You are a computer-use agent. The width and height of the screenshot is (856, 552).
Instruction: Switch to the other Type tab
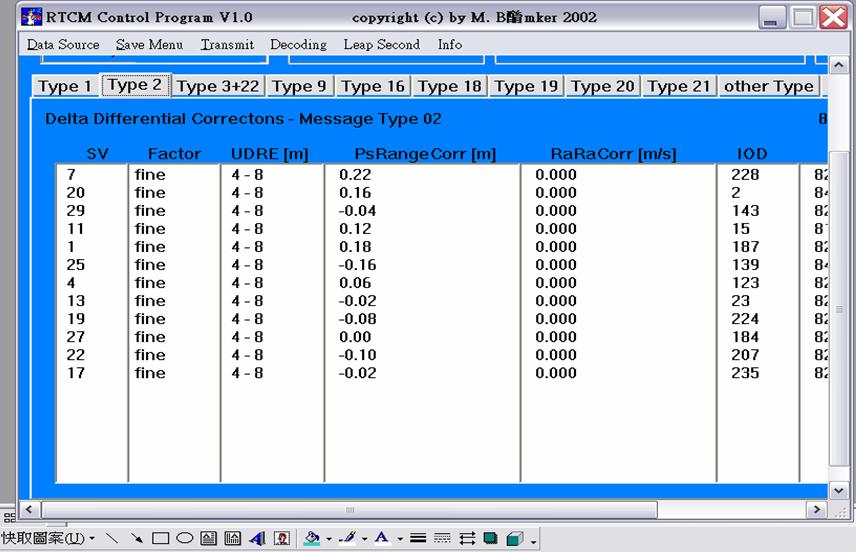click(x=769, y=86)
